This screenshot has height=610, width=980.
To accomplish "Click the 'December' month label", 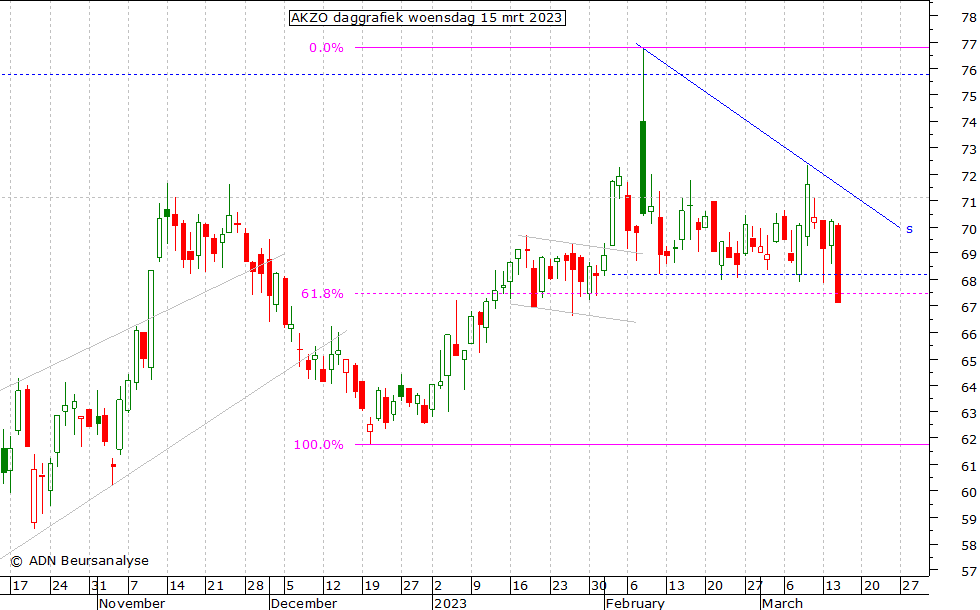I will click(304, 603).
